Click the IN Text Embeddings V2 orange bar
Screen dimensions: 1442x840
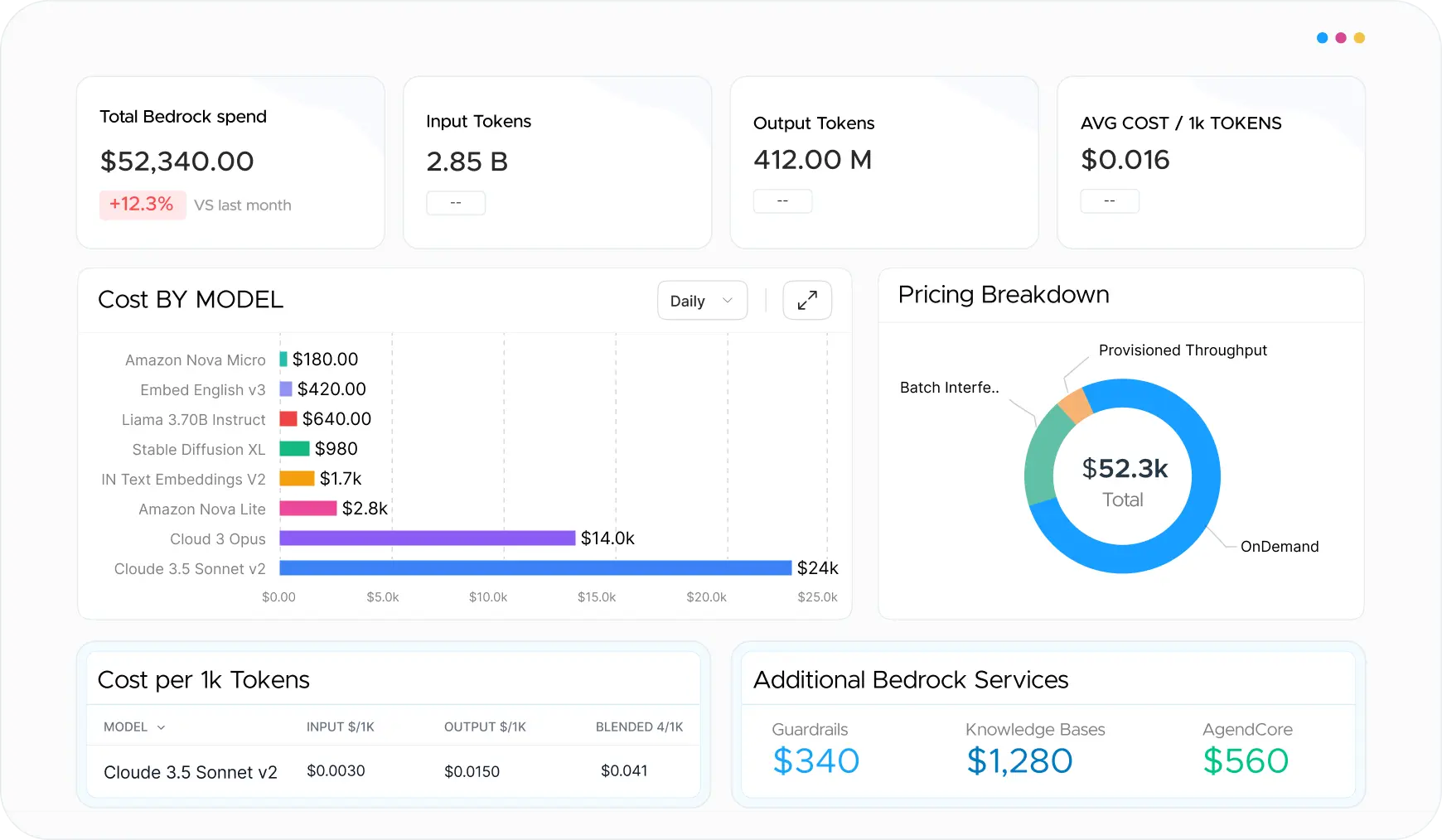pyautogui.click(x=297, y=479)
